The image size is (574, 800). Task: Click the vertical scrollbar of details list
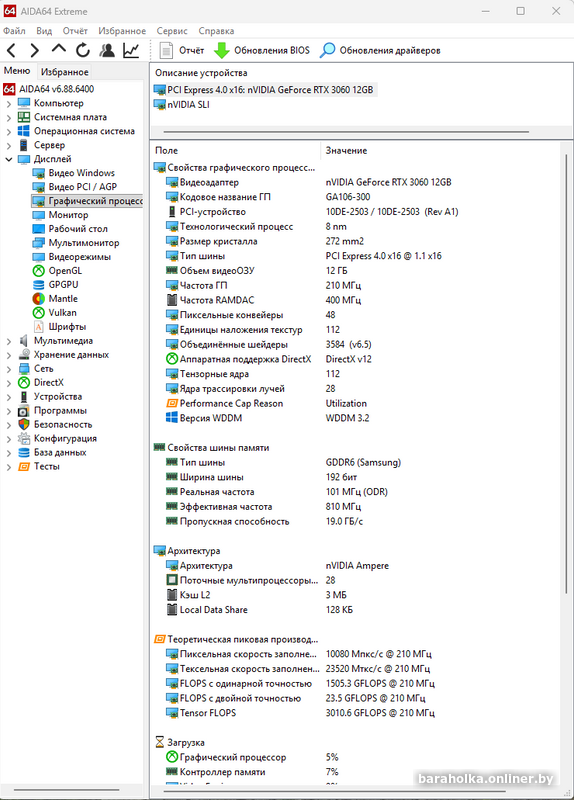[566, 372]
